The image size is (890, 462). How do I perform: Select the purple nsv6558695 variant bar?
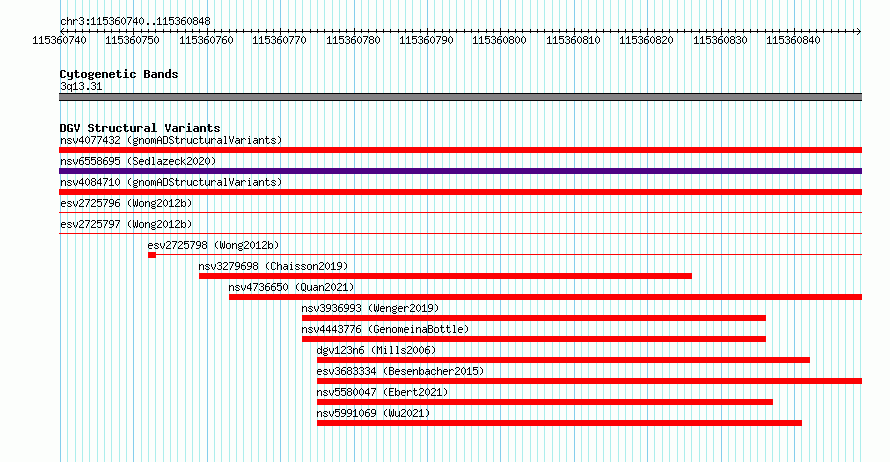point(460,171)
